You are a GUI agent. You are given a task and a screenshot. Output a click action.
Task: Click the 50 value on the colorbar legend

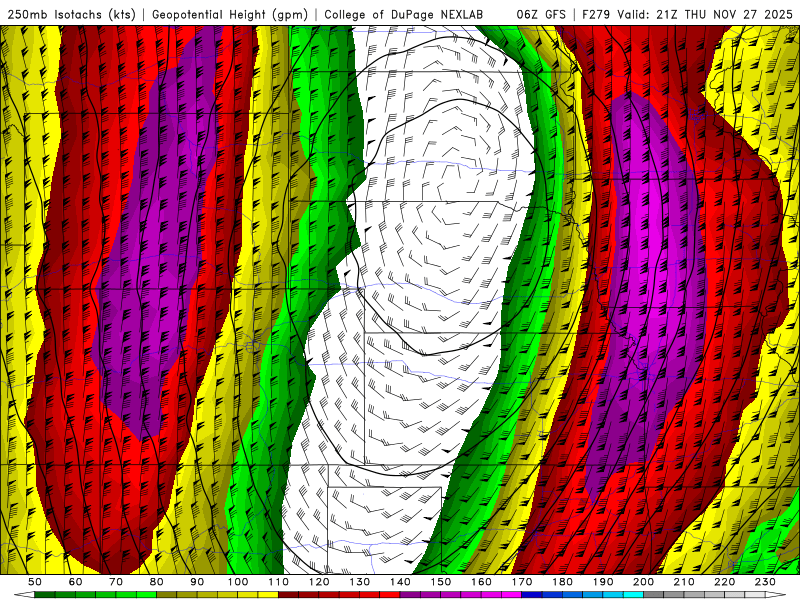tap(35, 582)
